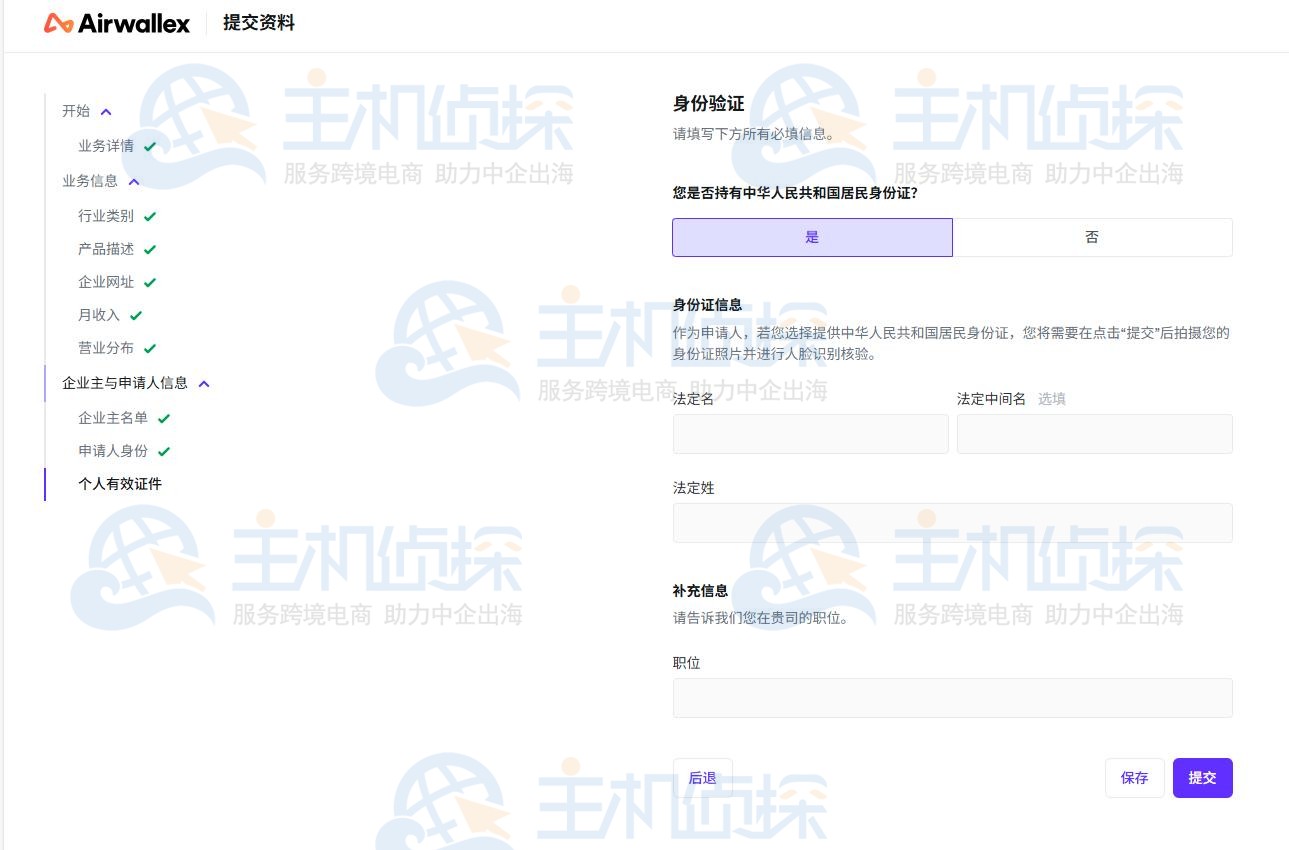Click the checkmark beside 营业分布
This screenshot has width=1289, height=850.
click(x=150, y=348)
